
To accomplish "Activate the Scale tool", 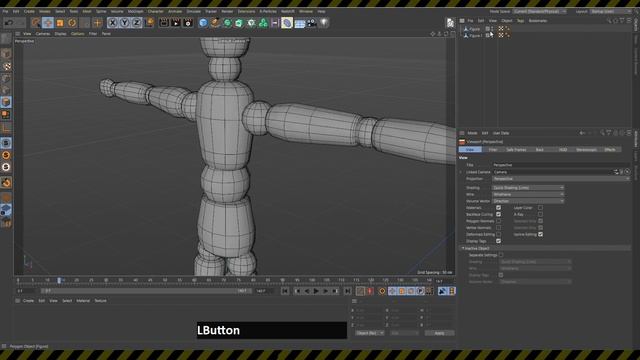I will coord(60,23).
